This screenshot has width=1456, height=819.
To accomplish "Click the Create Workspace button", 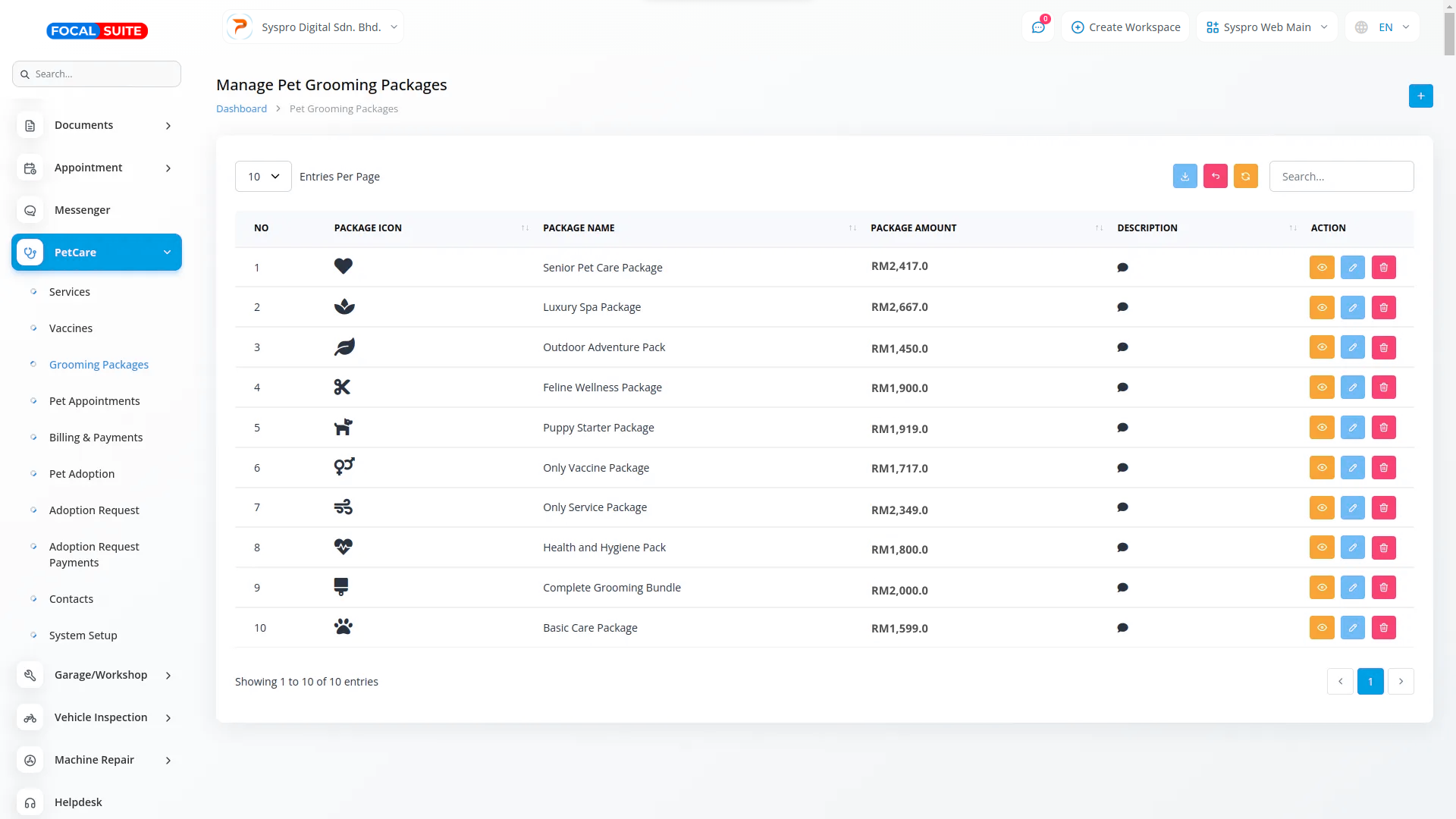I will point(1125,27).
